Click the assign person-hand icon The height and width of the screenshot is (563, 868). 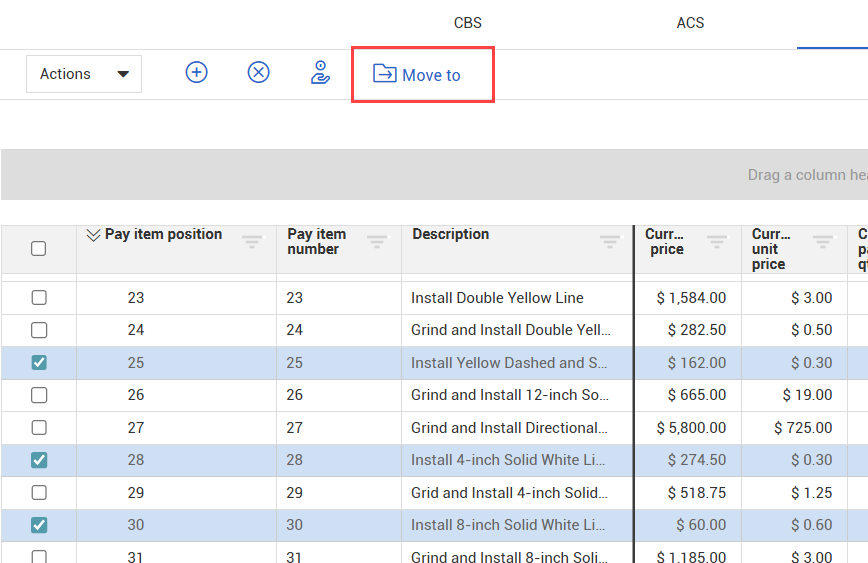click(x=320, y=73)
